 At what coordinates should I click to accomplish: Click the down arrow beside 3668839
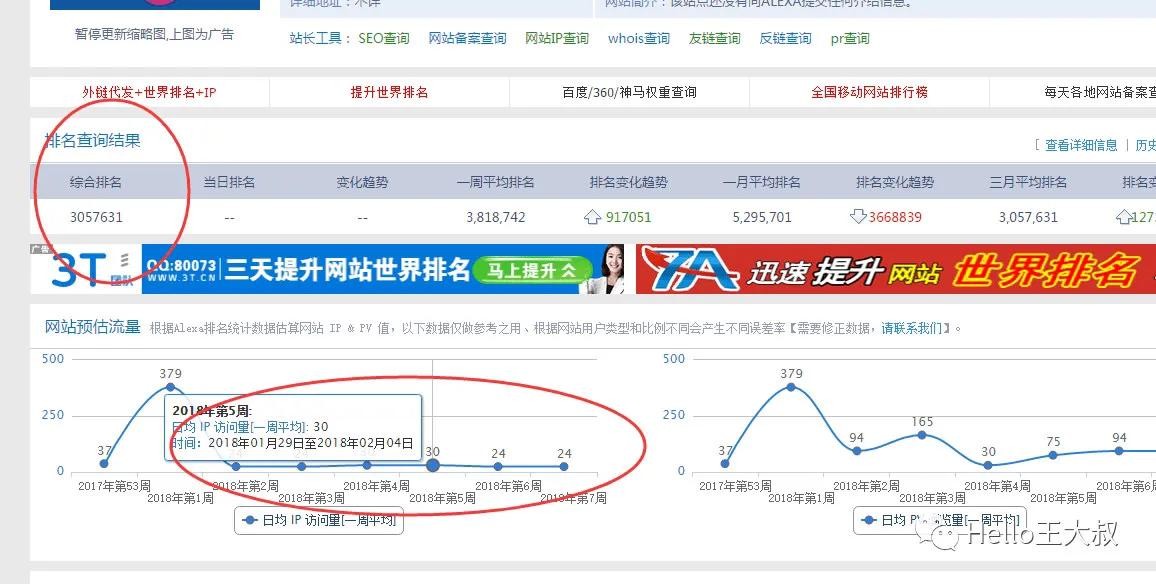tap(858, 217)
